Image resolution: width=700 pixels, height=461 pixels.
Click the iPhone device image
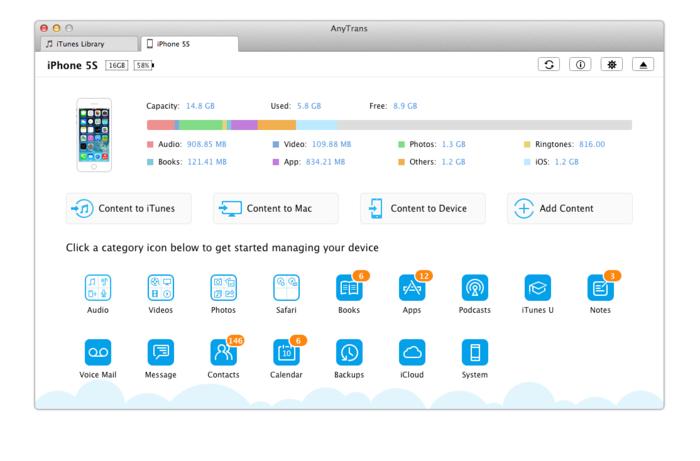(94, 135)
